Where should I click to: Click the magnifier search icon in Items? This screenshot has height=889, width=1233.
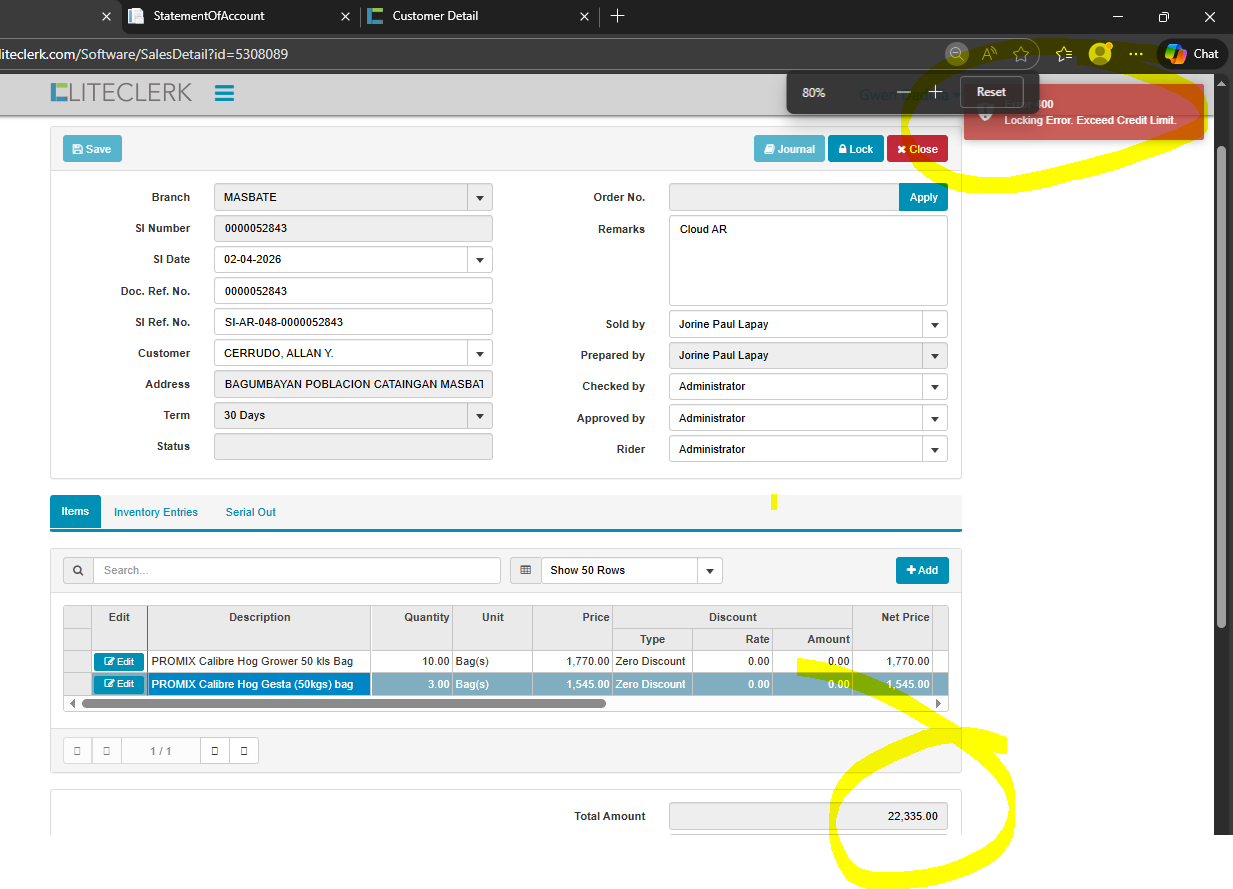click(x=78, y=570)
